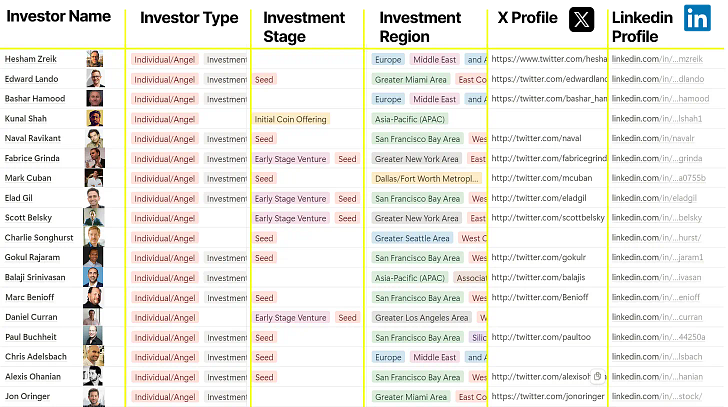Select Dallas/Fort Worth Metropl... region tag
The width and height of the screenshot is (728, 407).
pyautogui.click(x=427, y=179)
